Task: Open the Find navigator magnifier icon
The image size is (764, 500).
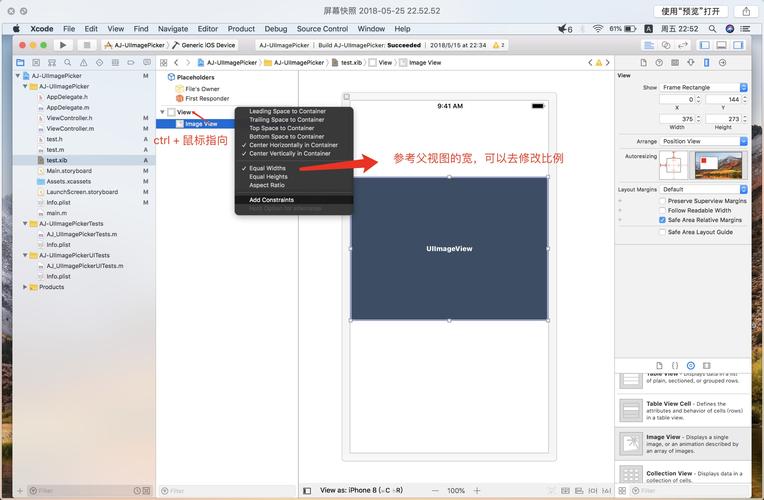Action: 68,62
